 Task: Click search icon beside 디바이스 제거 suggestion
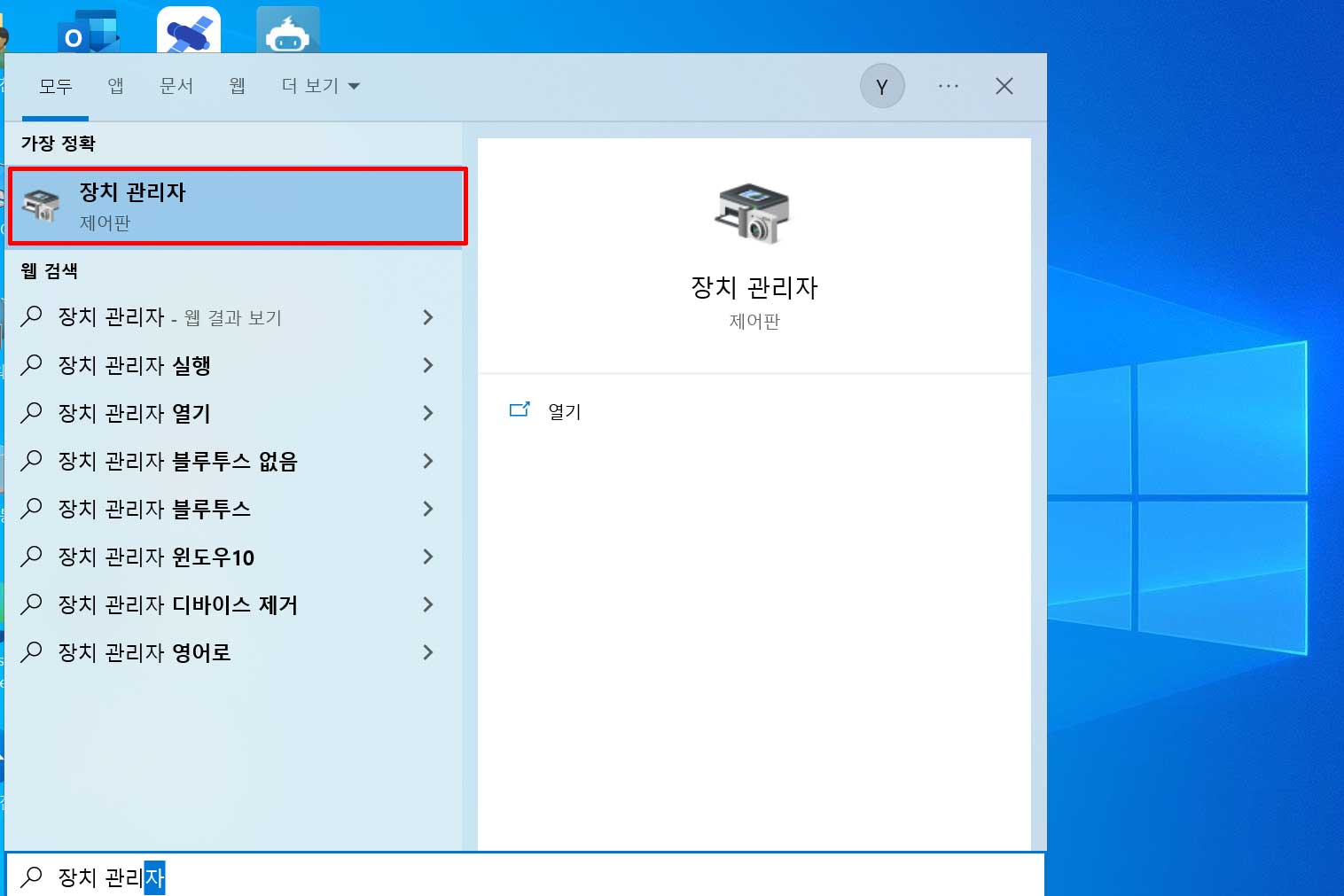click(x=31, y=604)
